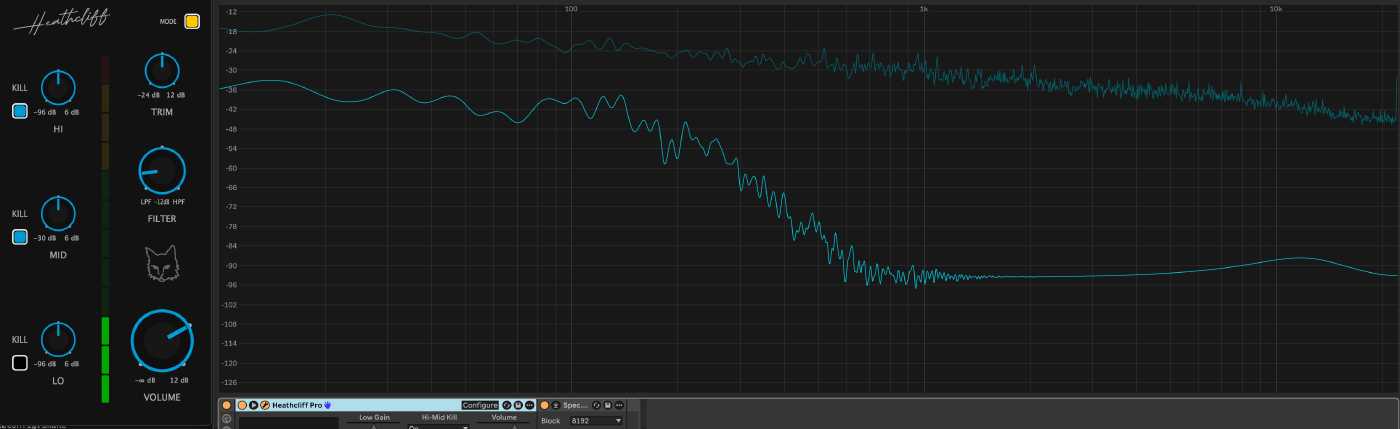Open the Hi-Mid Kill dropdown
1400x429 pixels.
[438, 426]
